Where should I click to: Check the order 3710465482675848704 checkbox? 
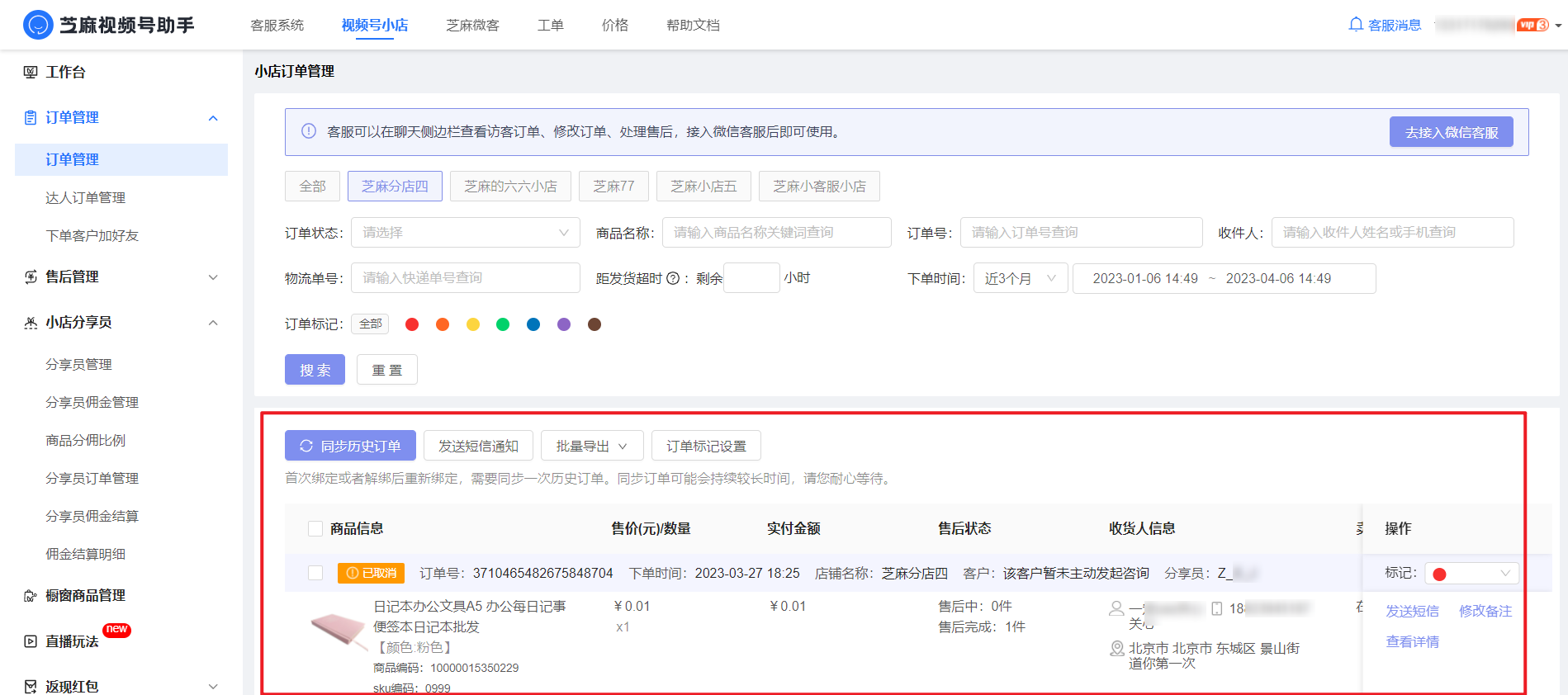click(315, 573)
